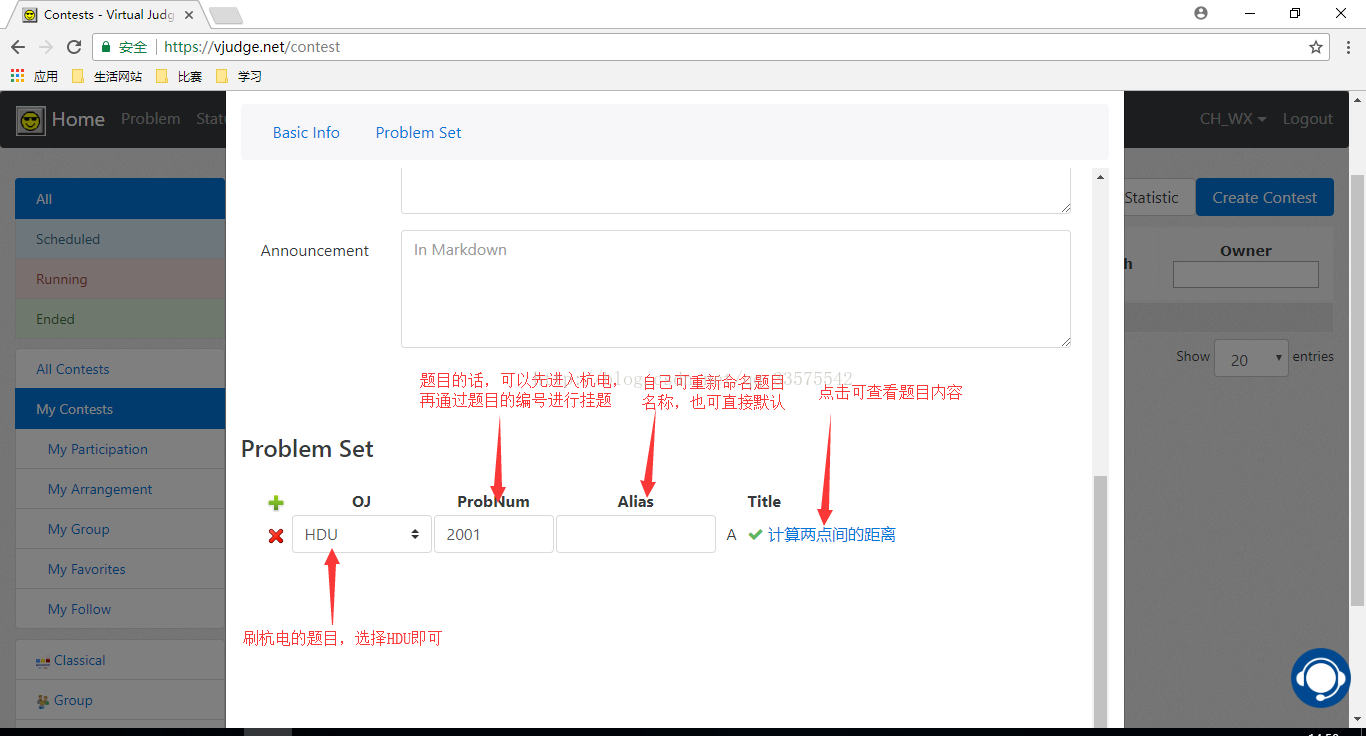Open the Chrome menu
This screenshot has height=736, width=1366.
1346,47
